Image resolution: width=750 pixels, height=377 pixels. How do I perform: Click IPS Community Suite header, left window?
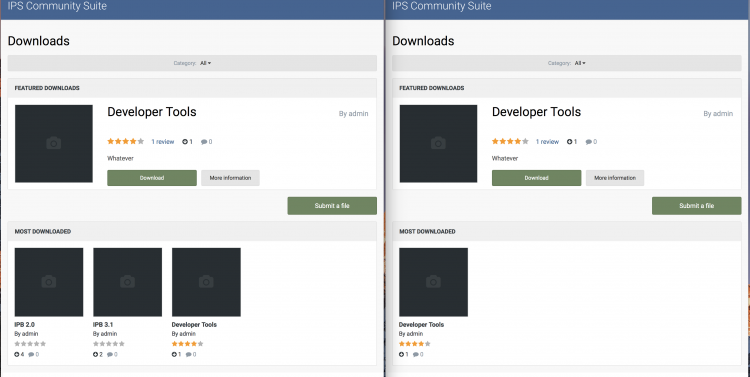click(57, 6)
